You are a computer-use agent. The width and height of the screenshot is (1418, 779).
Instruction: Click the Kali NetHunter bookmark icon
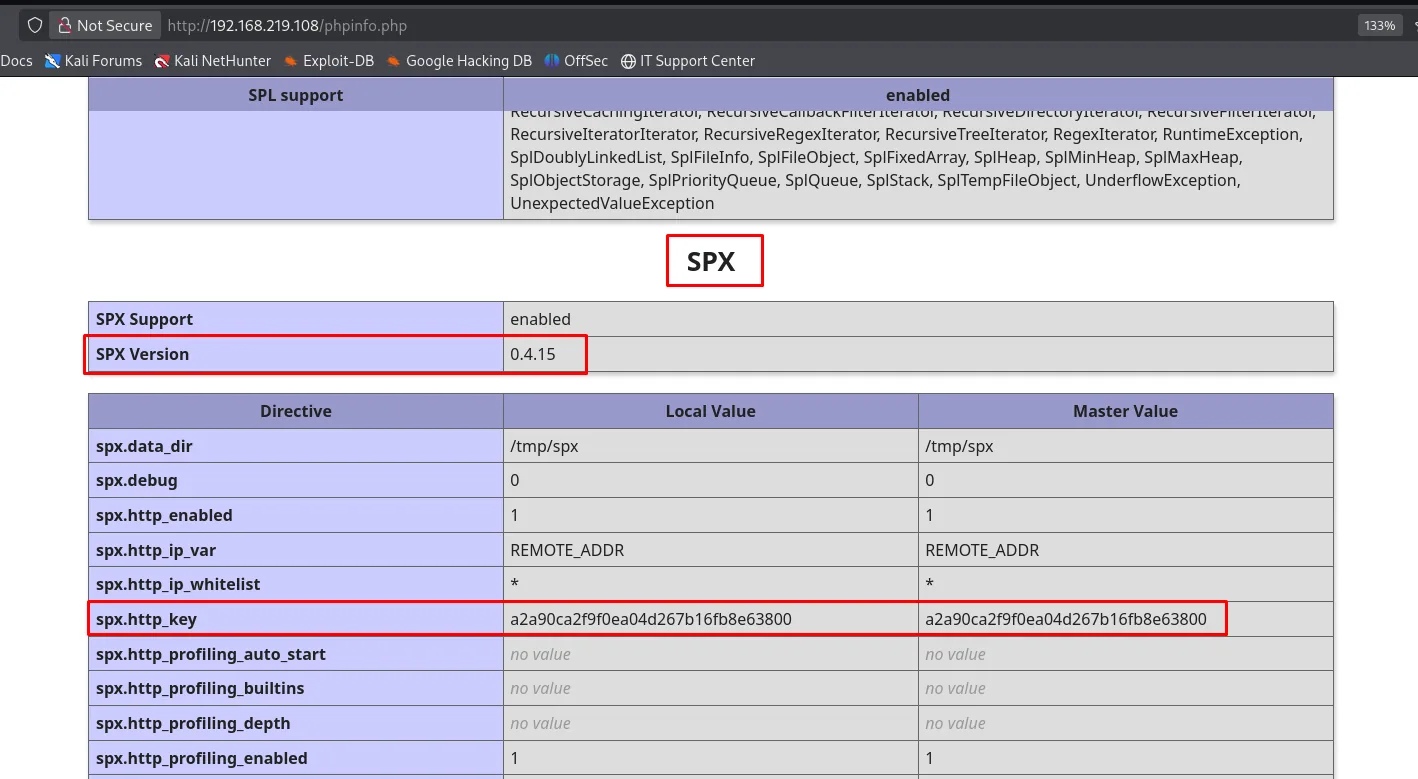pyautogui.click(x=162, y=61)
